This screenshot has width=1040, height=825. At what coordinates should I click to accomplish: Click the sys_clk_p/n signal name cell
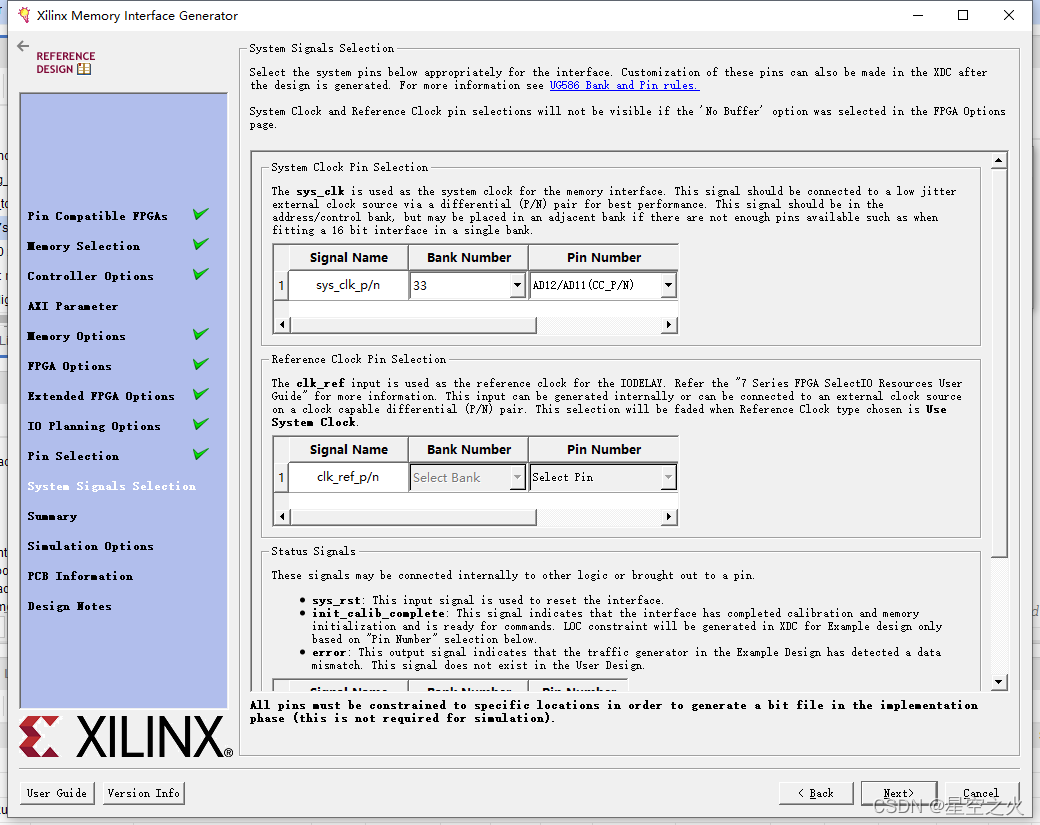pyautogui.click(x=348, y=285)
